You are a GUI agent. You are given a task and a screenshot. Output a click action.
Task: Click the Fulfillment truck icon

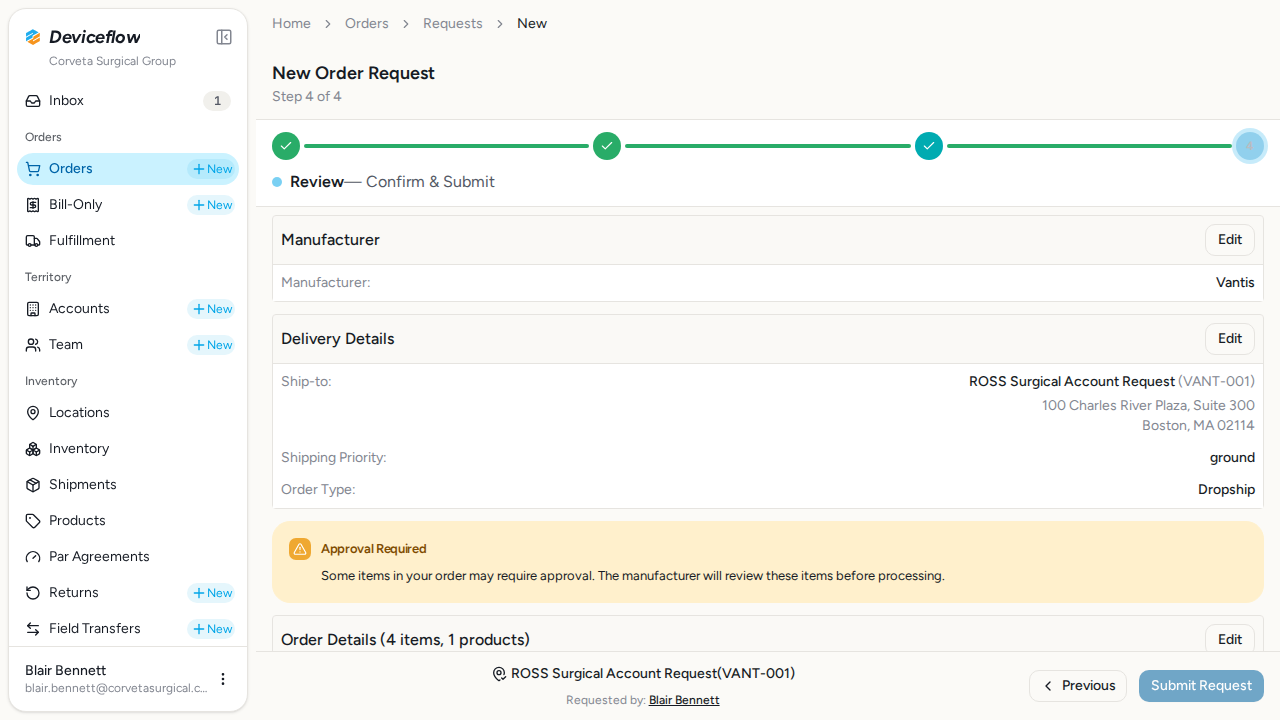(33, 241)
